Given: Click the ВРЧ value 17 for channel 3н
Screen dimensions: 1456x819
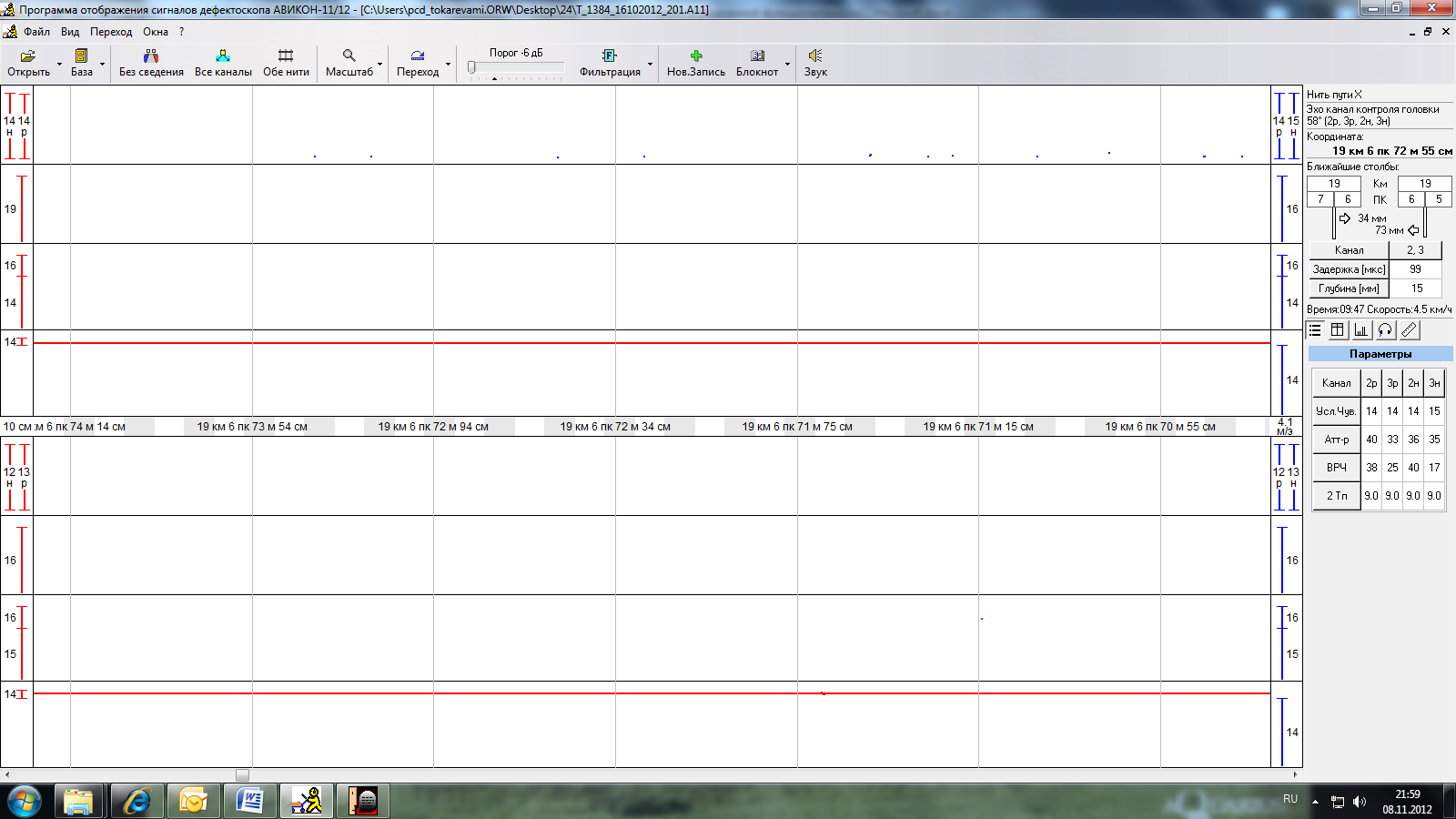Looking at the screenshot, I should [1434, 468].
